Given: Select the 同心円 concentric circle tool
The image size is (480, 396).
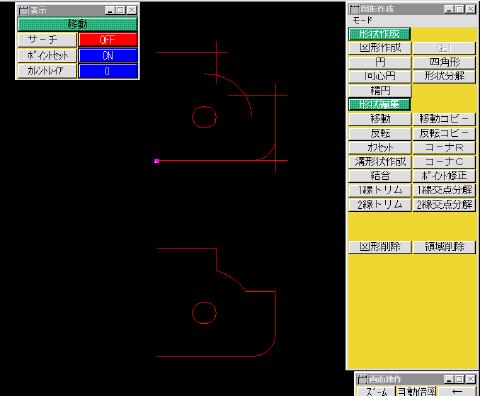Looking at the screenshot, I should 380,76.
